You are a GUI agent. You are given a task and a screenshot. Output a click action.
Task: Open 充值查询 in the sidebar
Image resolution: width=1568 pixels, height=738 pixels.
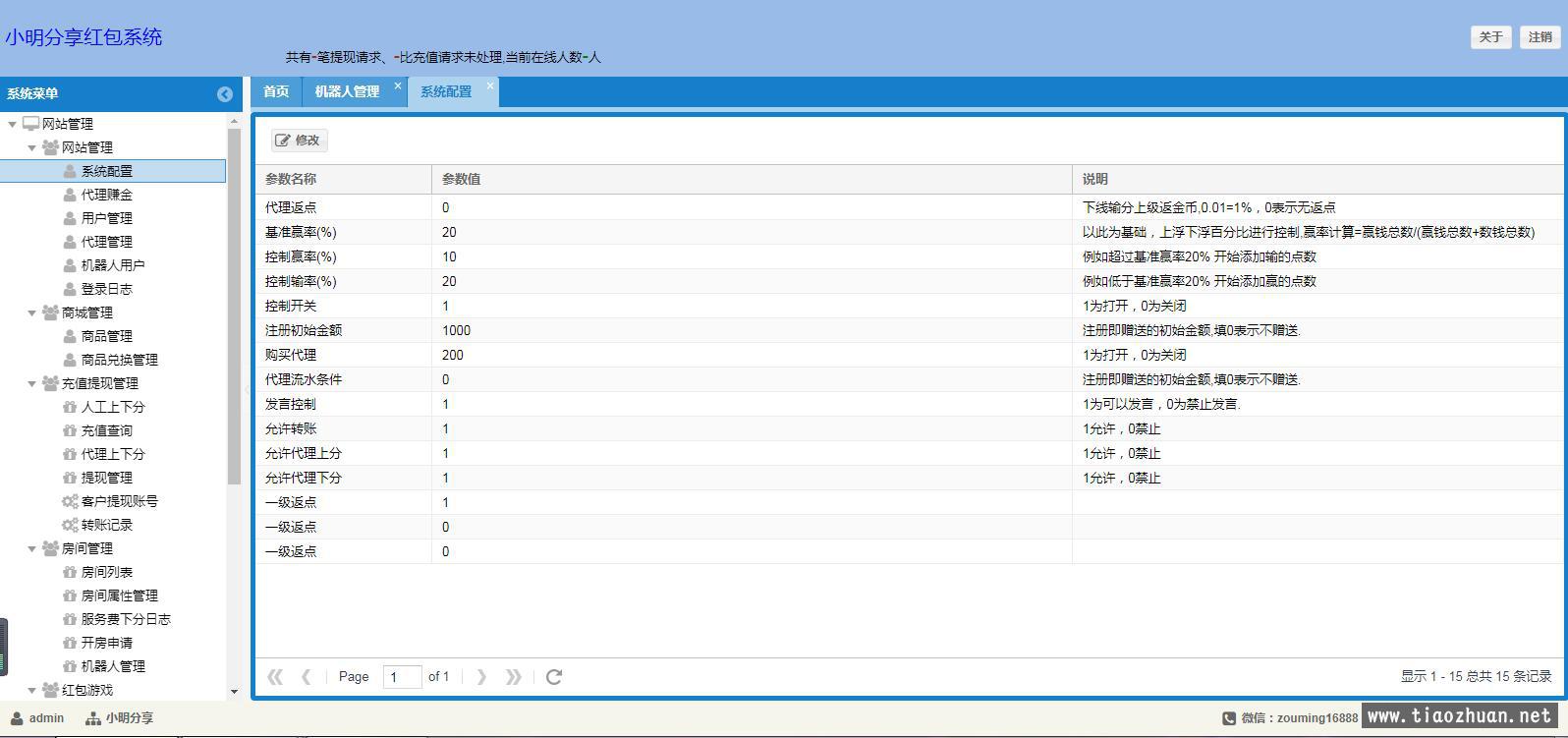coord(107,430)
